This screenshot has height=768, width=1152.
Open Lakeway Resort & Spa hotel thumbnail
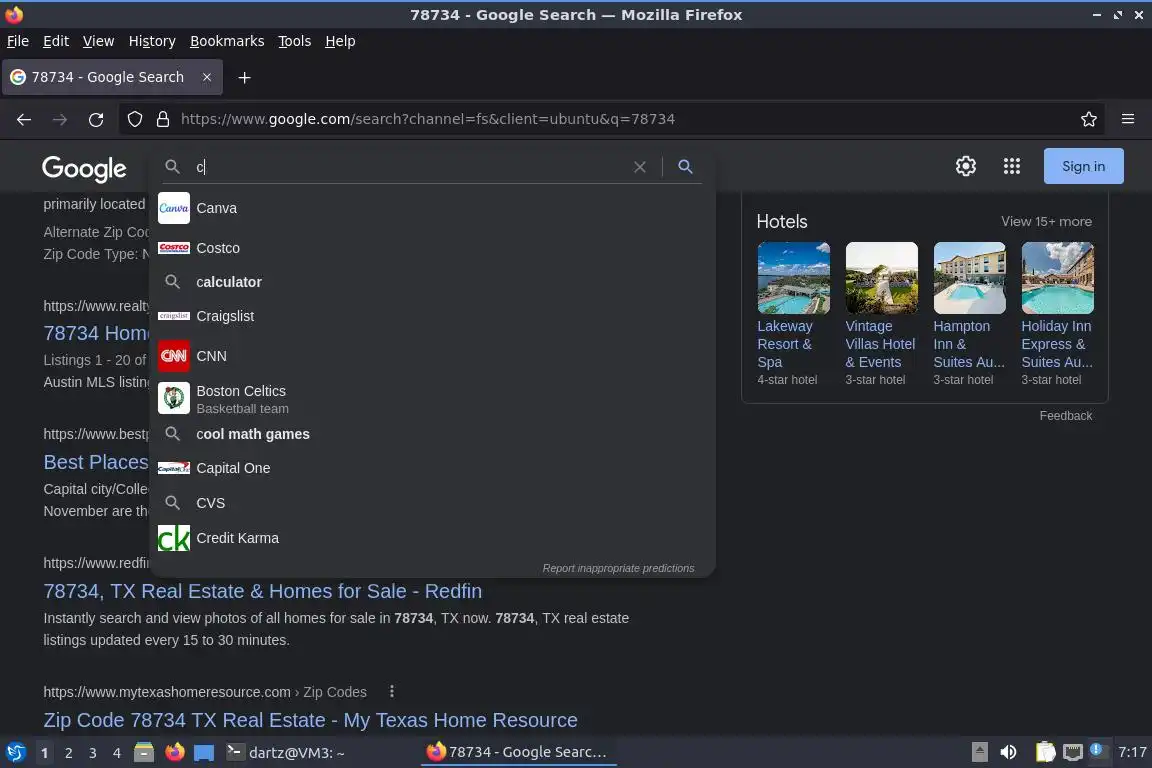(x=793, y=278)
